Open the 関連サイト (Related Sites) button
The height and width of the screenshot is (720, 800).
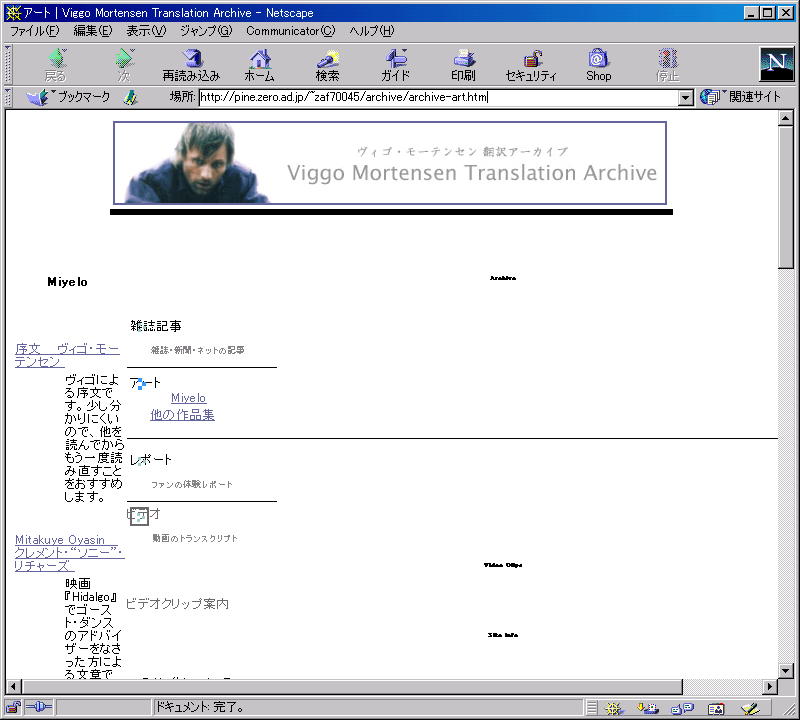click(741, 97)
